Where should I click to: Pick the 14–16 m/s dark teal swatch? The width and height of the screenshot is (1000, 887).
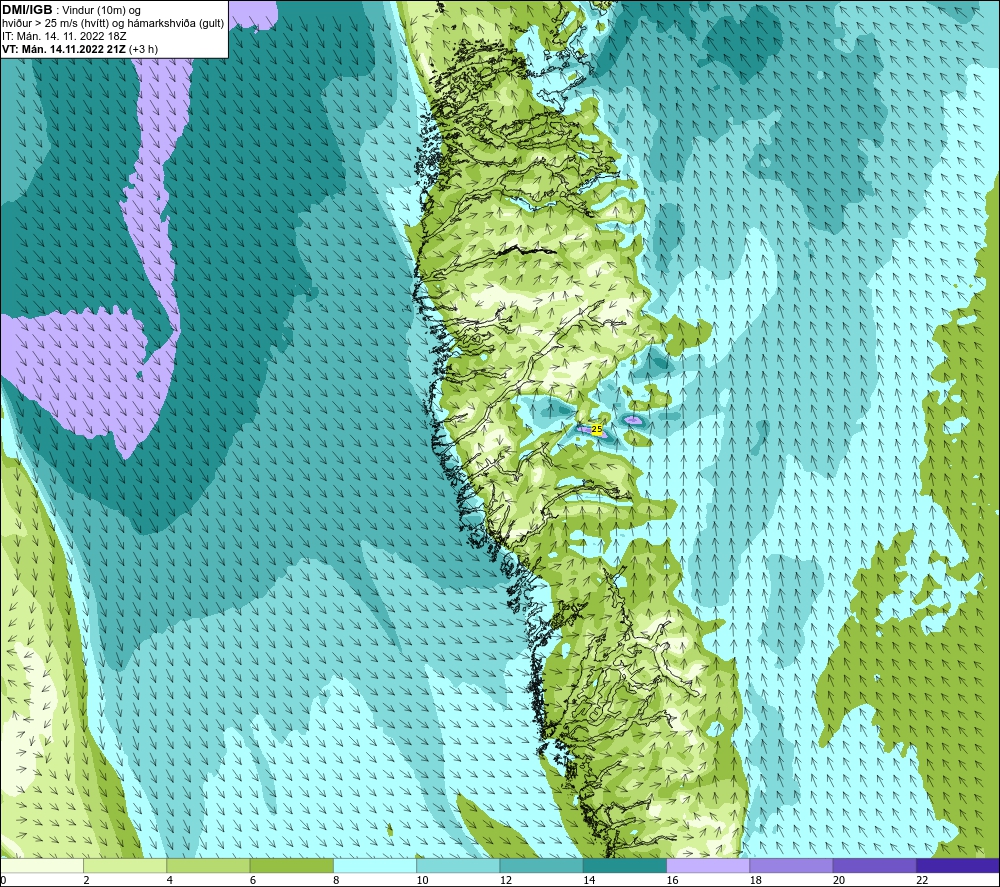[624, 865]
